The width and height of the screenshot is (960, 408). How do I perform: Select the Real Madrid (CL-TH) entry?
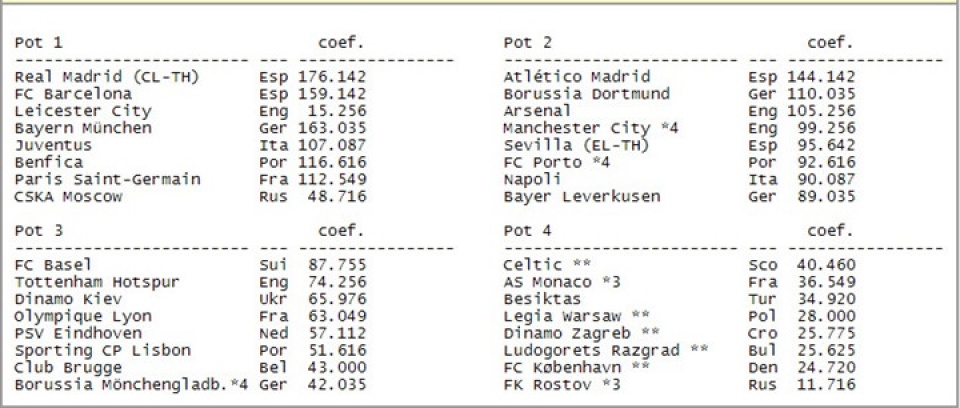tap(95, 77)
